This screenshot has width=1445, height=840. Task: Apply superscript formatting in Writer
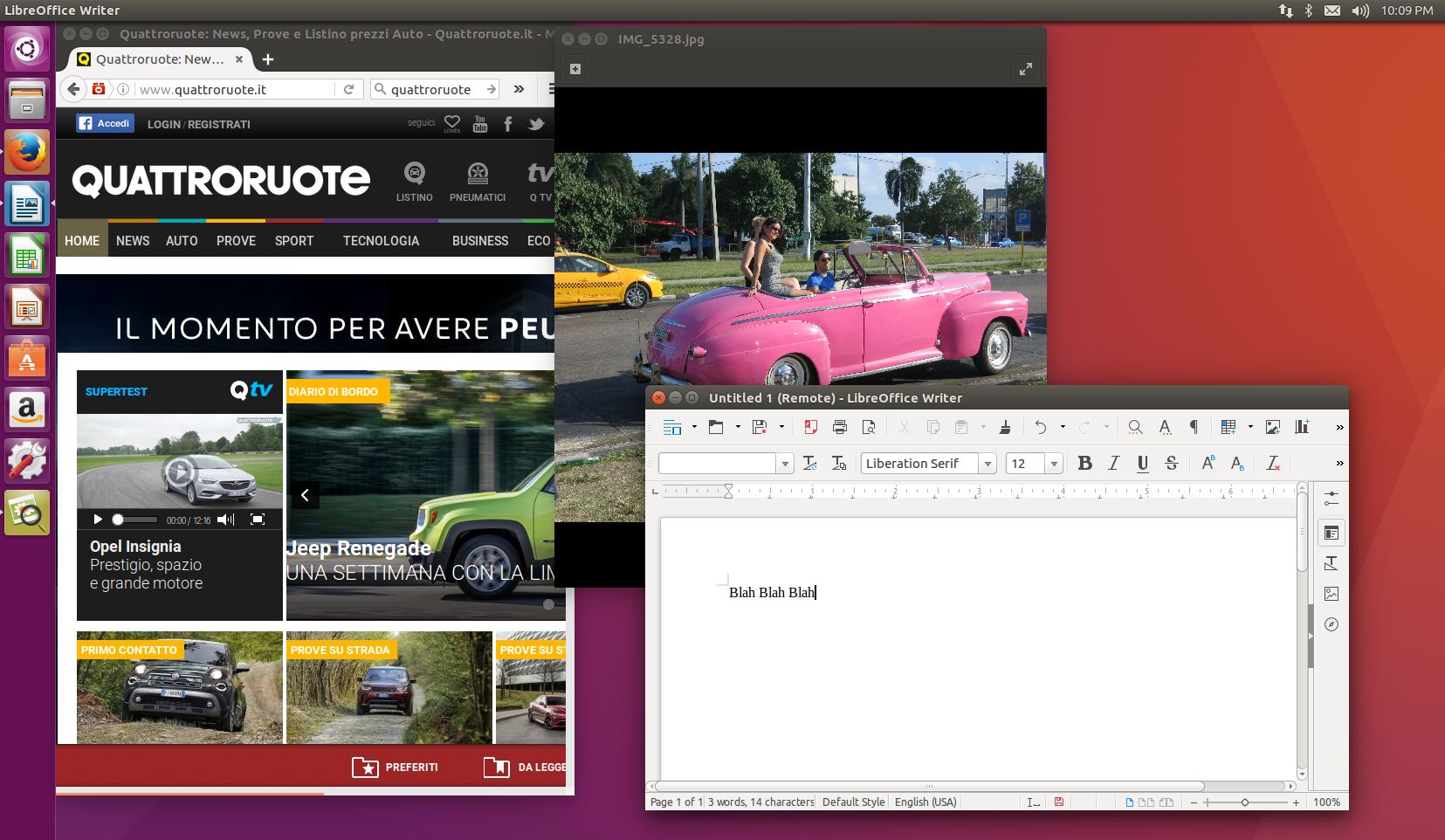click(1208, 464)
